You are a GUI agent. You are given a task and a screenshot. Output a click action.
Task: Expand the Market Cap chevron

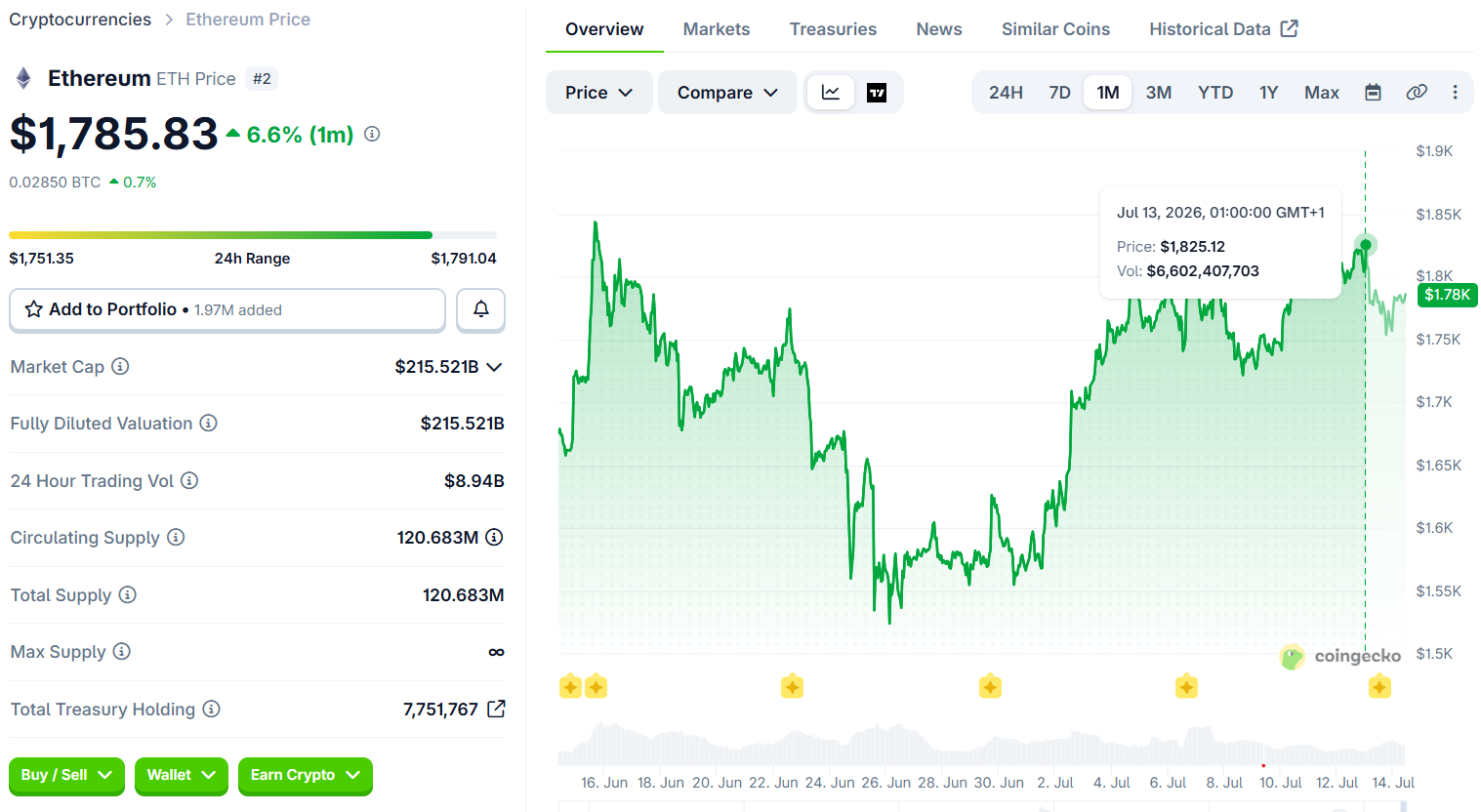click(x=494, y=367)
